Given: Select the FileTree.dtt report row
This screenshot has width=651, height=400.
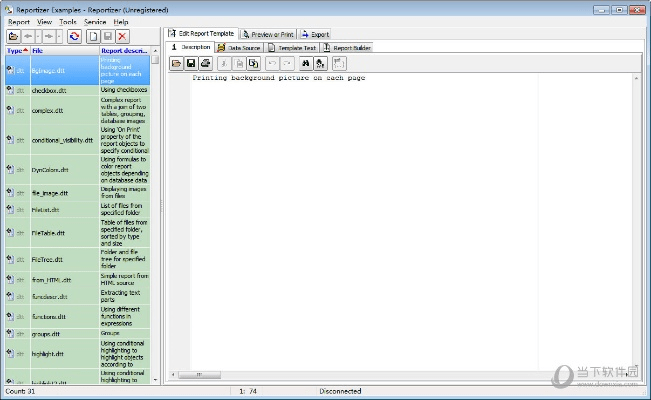Looking at the screenshot, I should coord(49,260).
